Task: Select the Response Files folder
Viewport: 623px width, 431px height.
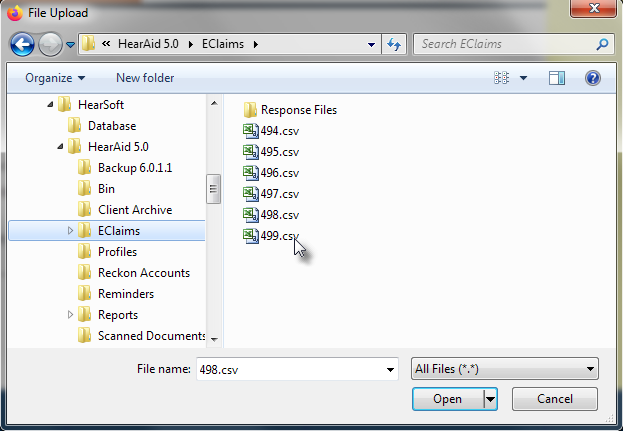Action: [x=290, y=110]
